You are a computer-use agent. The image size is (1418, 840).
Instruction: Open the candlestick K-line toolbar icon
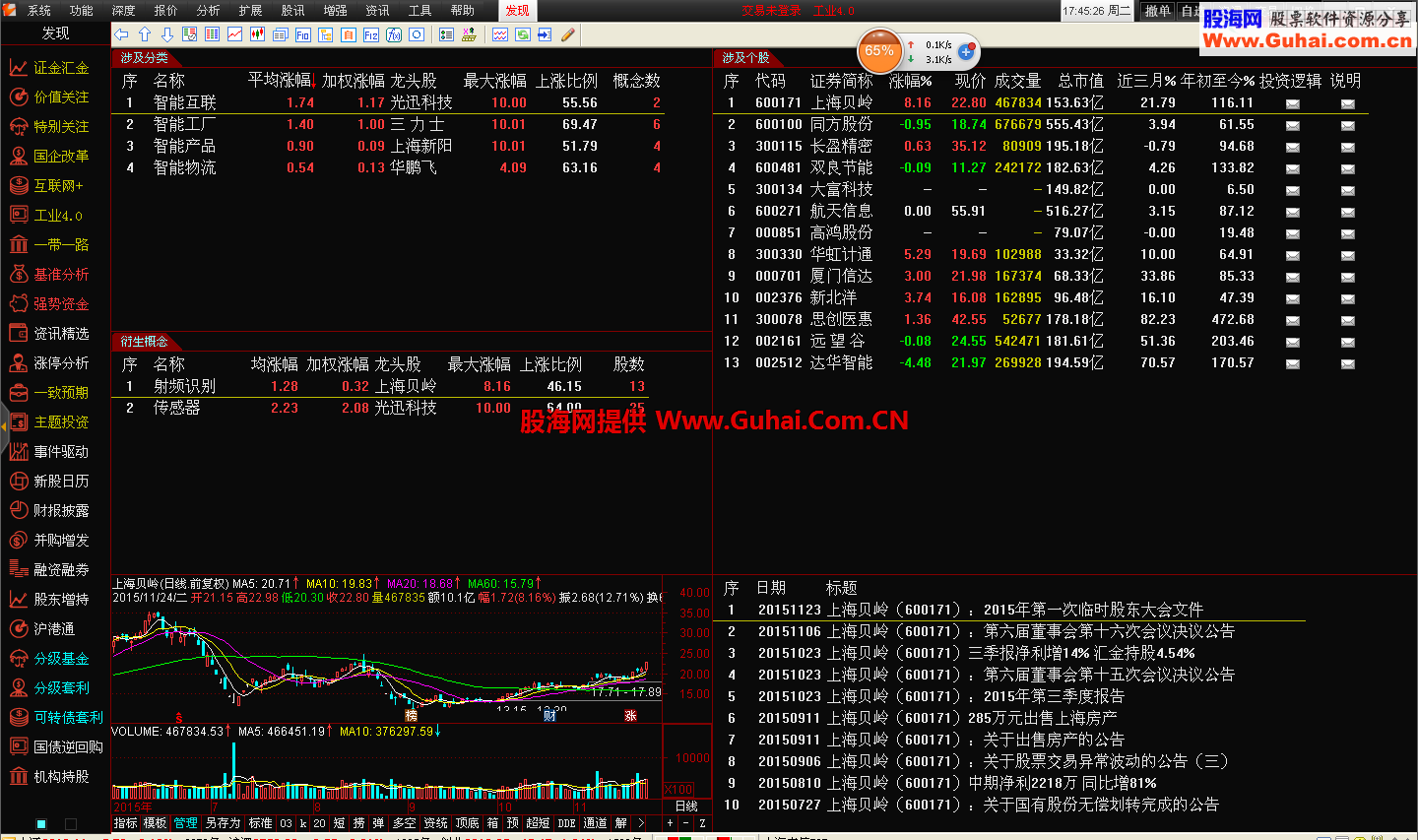coord(258,34)
